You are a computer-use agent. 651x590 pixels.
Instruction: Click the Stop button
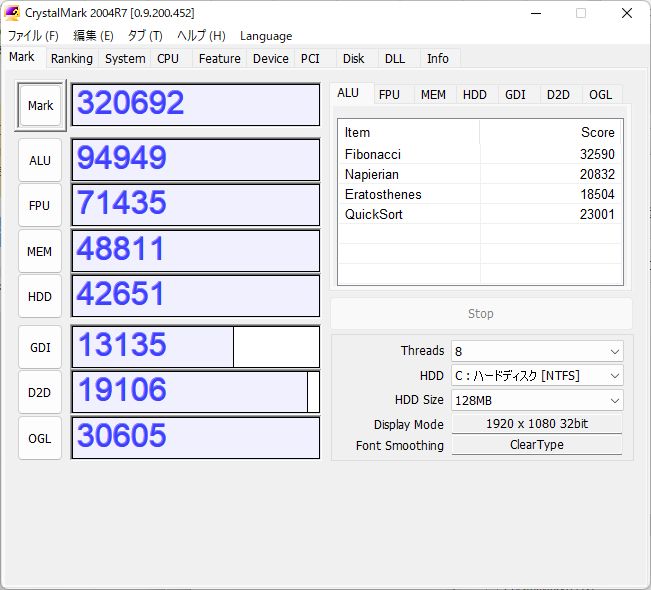click(481, 313)
